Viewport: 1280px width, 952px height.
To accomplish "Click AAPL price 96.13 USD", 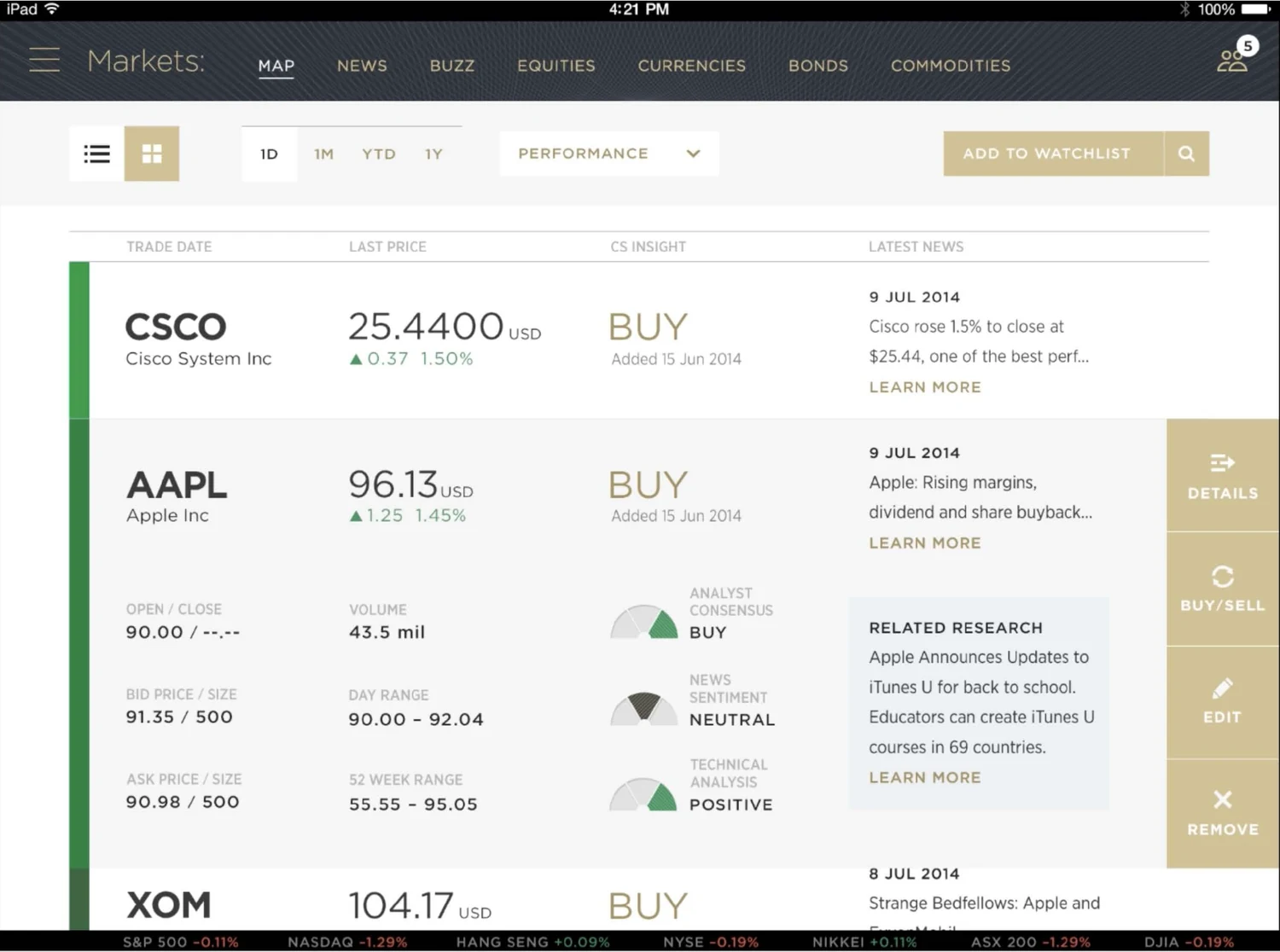I will (410, 485).
